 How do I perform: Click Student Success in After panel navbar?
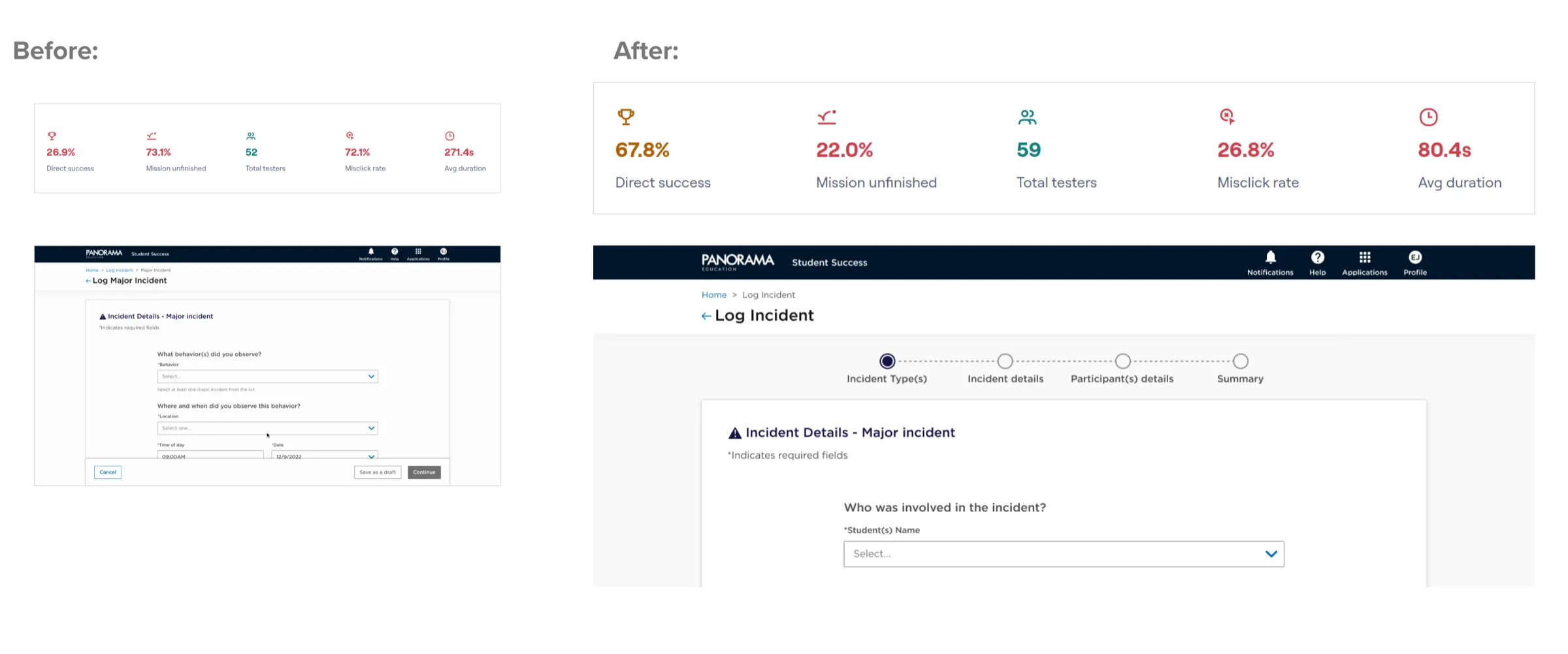coord(829,263)
